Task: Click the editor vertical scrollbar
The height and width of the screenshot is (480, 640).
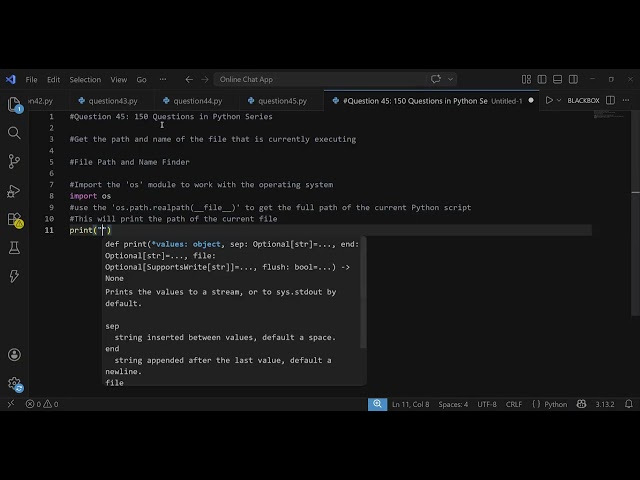Action: (x=635, y=212)
